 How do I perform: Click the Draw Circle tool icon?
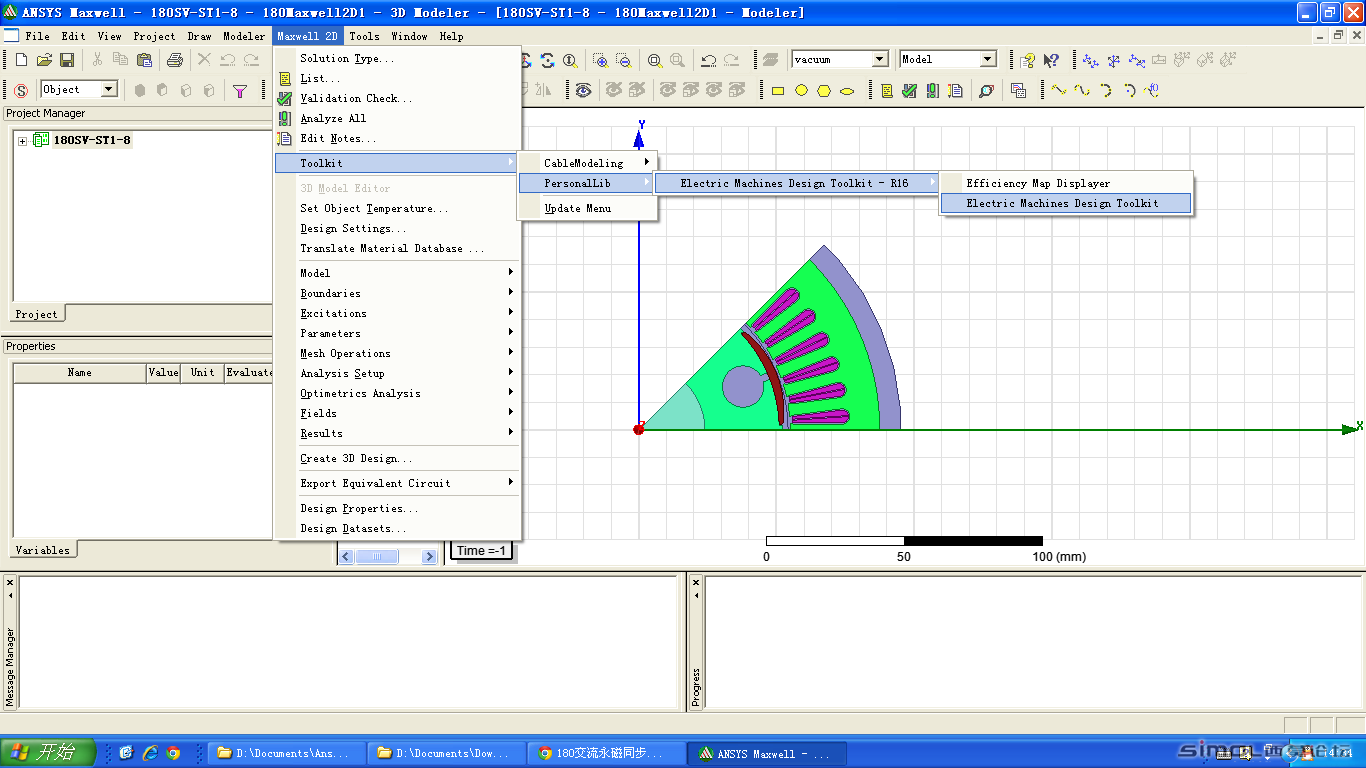point(801,91)
